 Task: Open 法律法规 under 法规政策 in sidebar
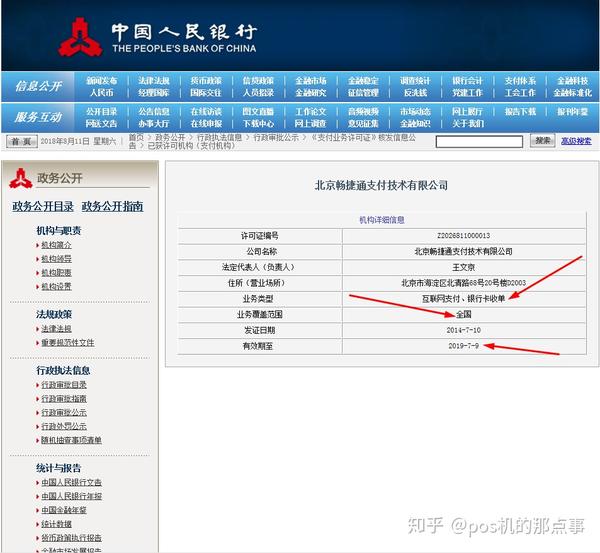click(x=56, y=329)
